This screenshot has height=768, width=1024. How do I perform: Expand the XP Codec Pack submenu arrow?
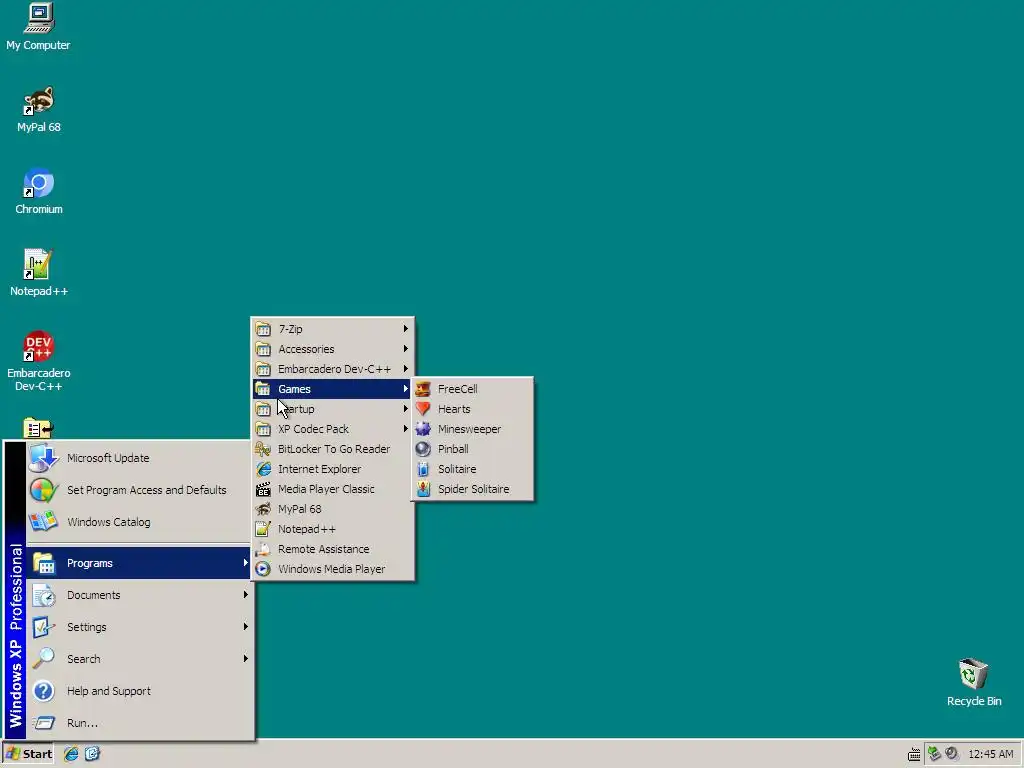(x=406, y=429)
